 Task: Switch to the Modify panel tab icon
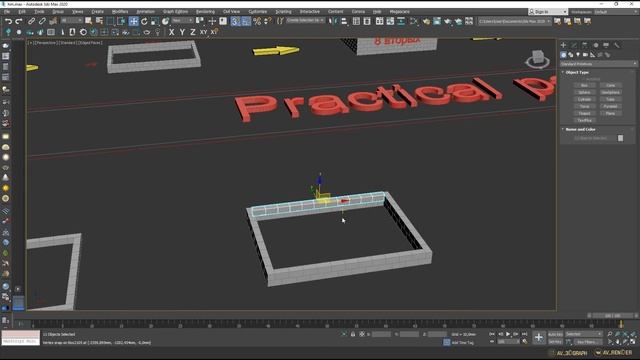point(574,45)
